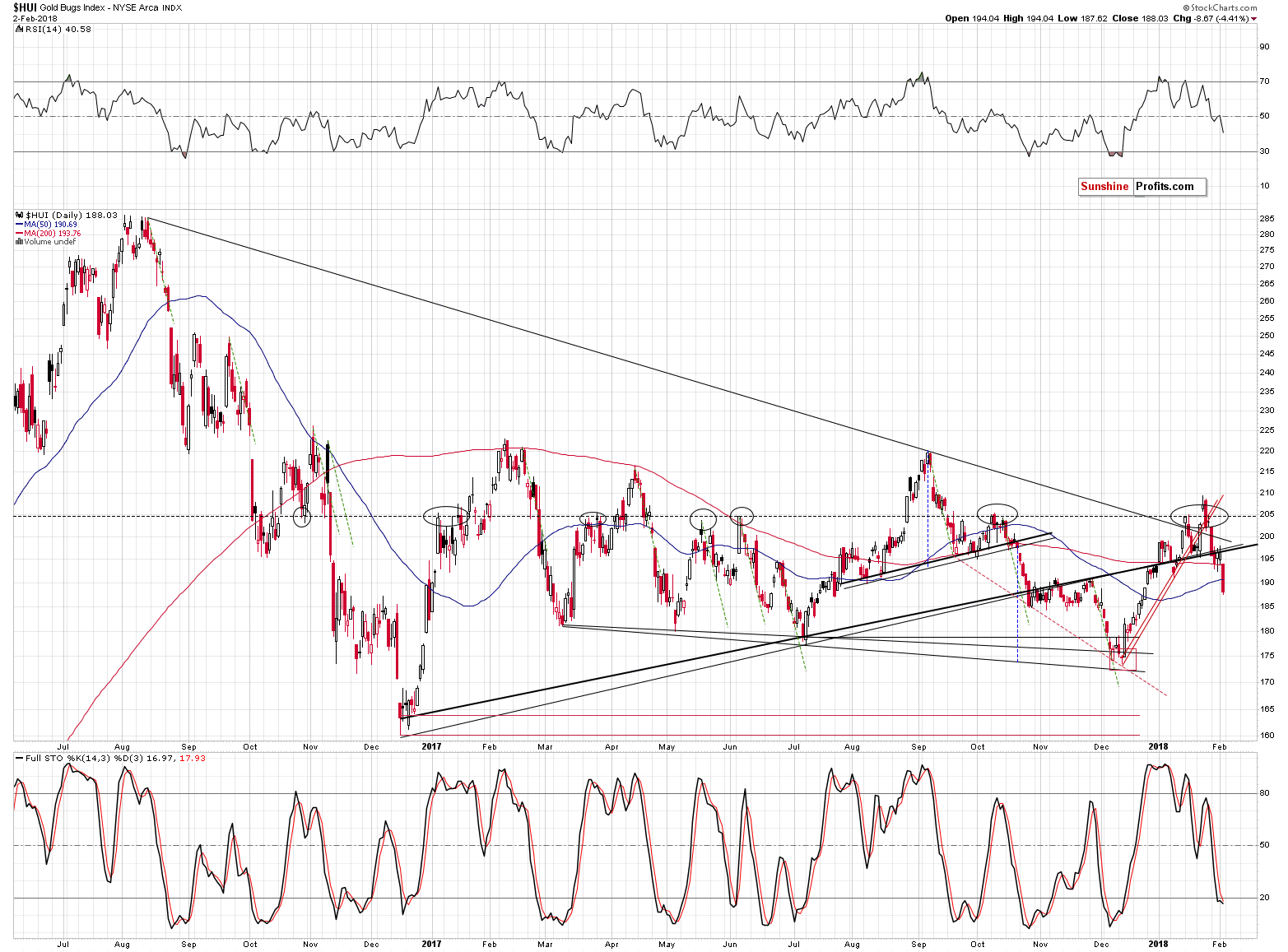The image size is (1288, 952).
Task: Select the $HUI ticker symbol in title
Action: tap(25, 7)
